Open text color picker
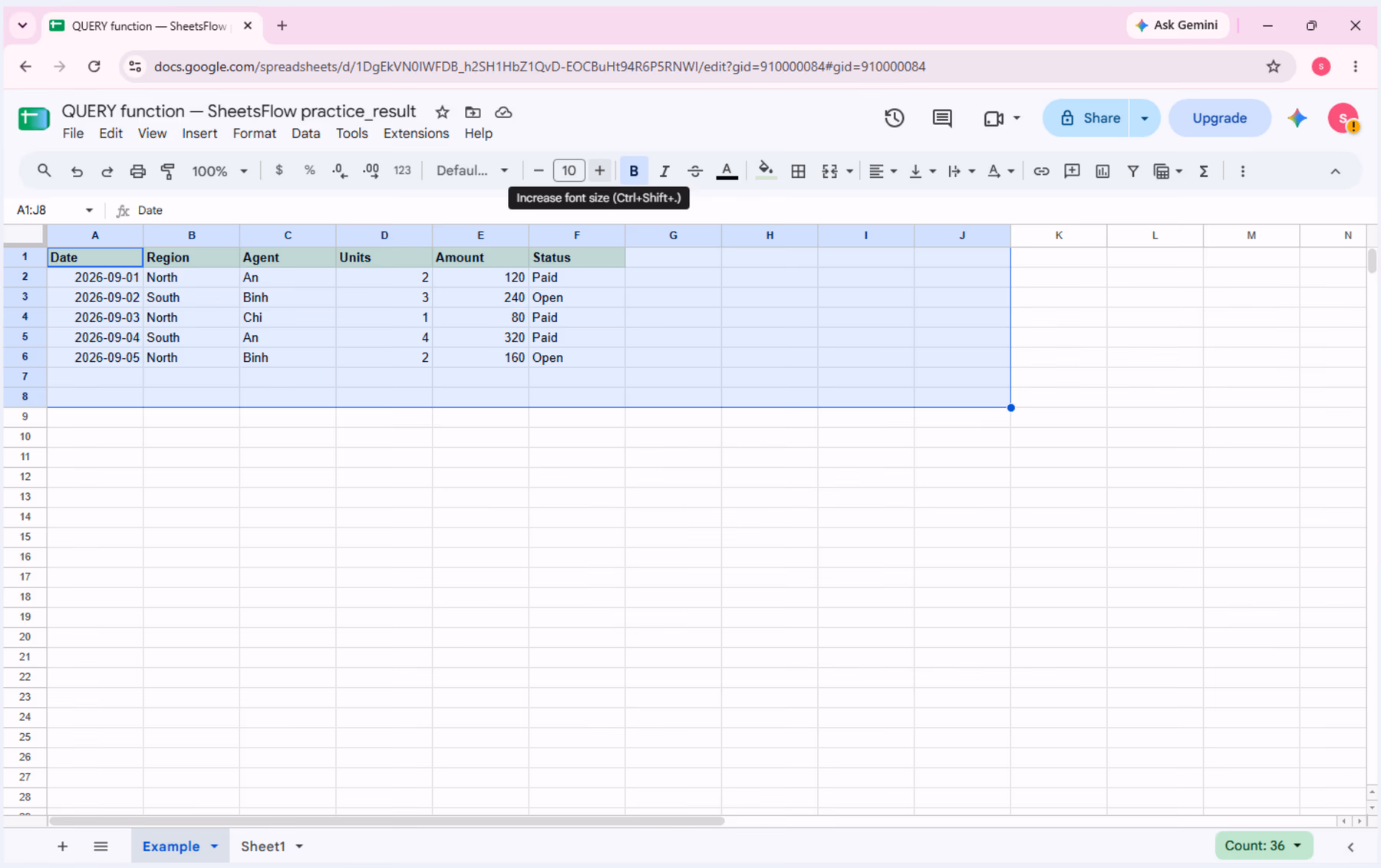This screenshot has height=868, width=1381. [727, 171]
